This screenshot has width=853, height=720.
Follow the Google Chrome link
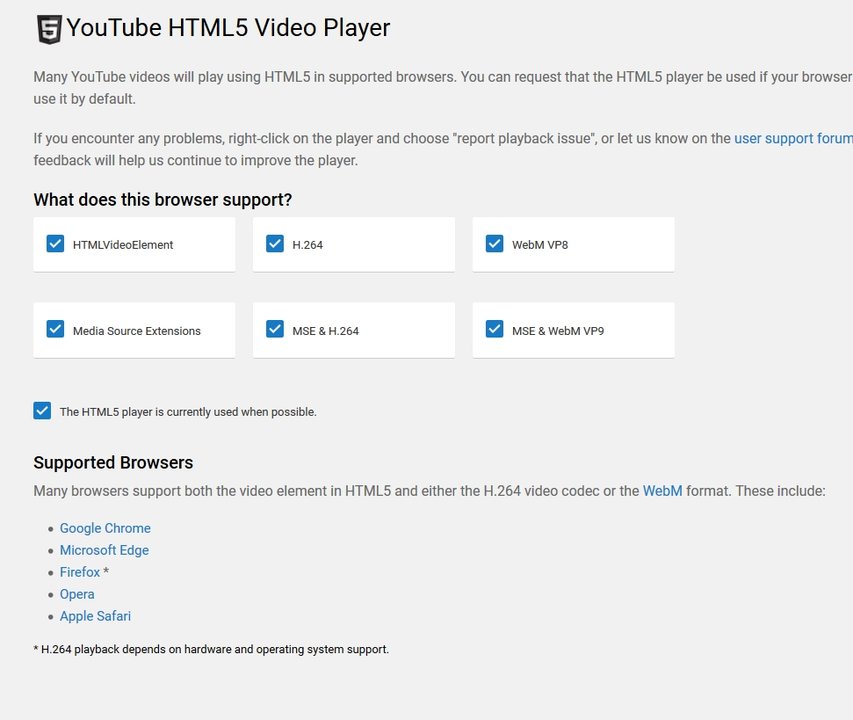[105, 528]
